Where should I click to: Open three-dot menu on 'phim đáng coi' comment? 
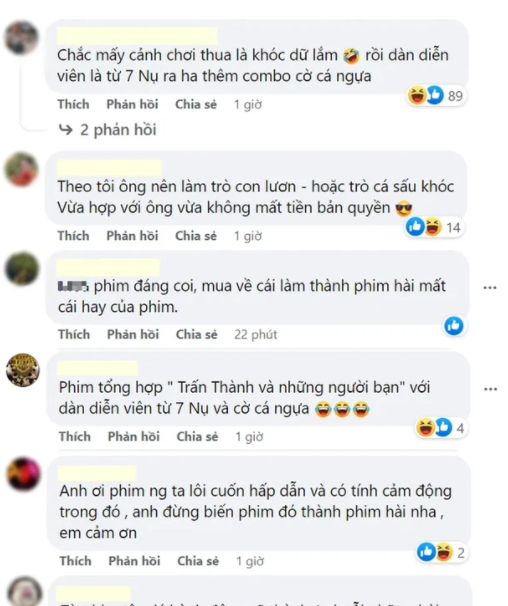490,288
